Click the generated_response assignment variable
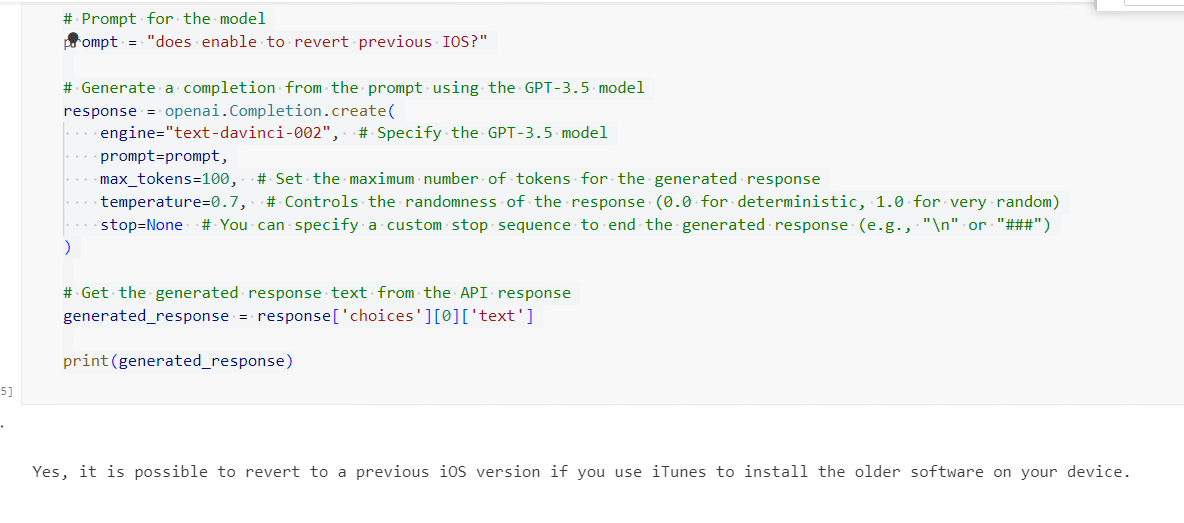The height and width of the screenshot is (523, 1184). point(146,316)
